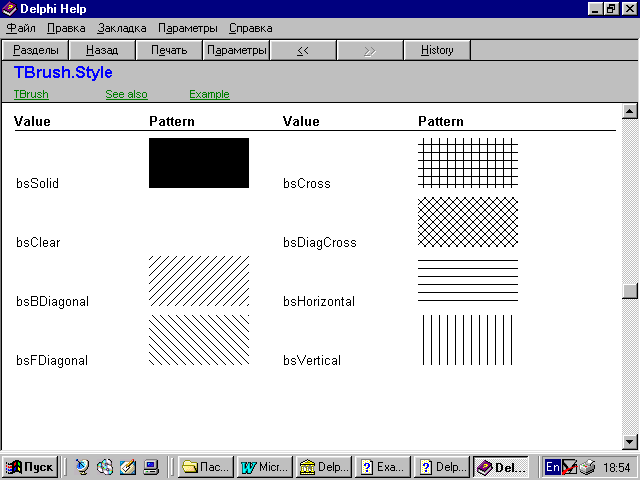Viewport: 640px width, 480px height.
Task: Click the bsBDiagonal text
Action: (52, 302)
